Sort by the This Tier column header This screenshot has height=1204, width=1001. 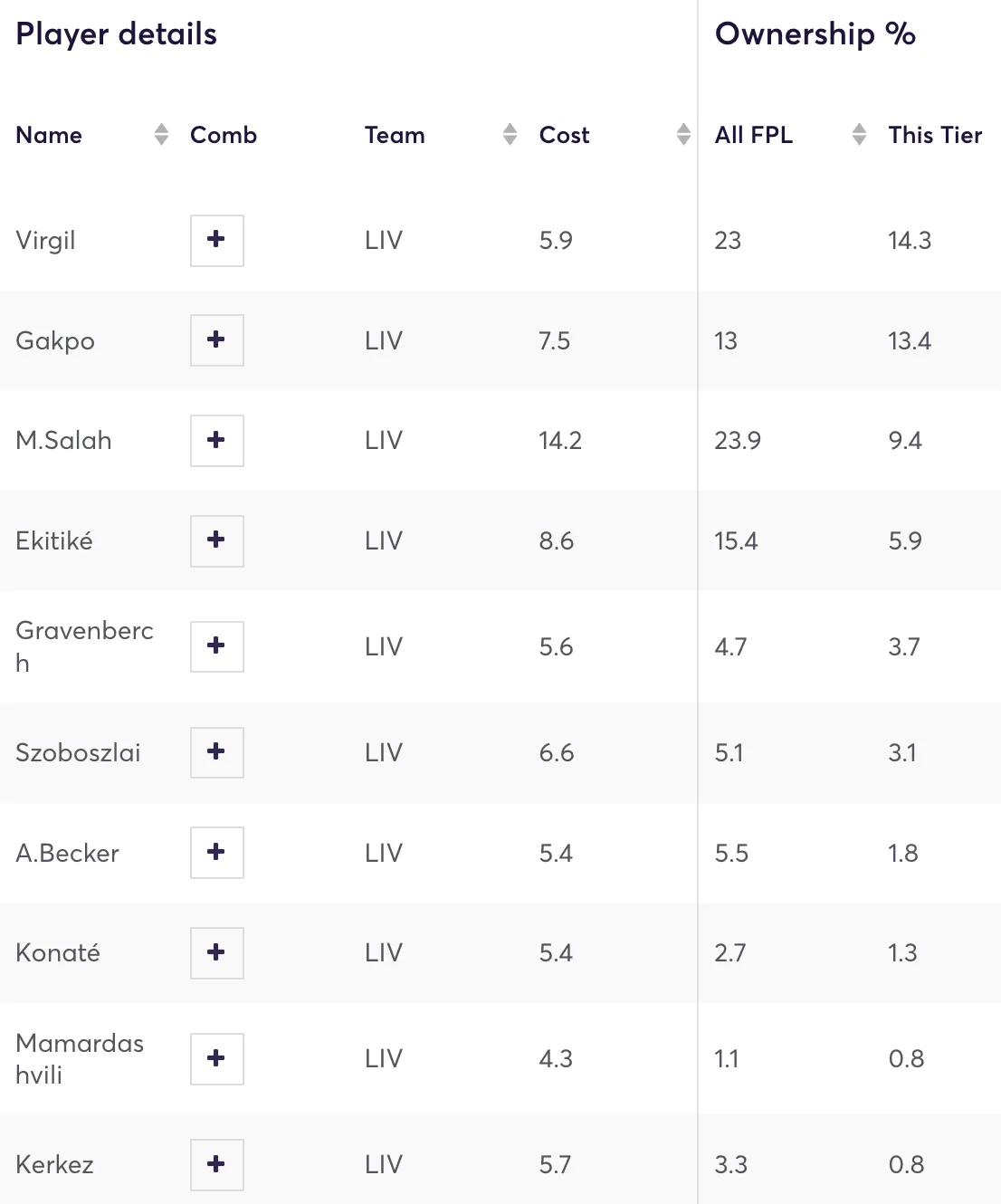point(935,134)
